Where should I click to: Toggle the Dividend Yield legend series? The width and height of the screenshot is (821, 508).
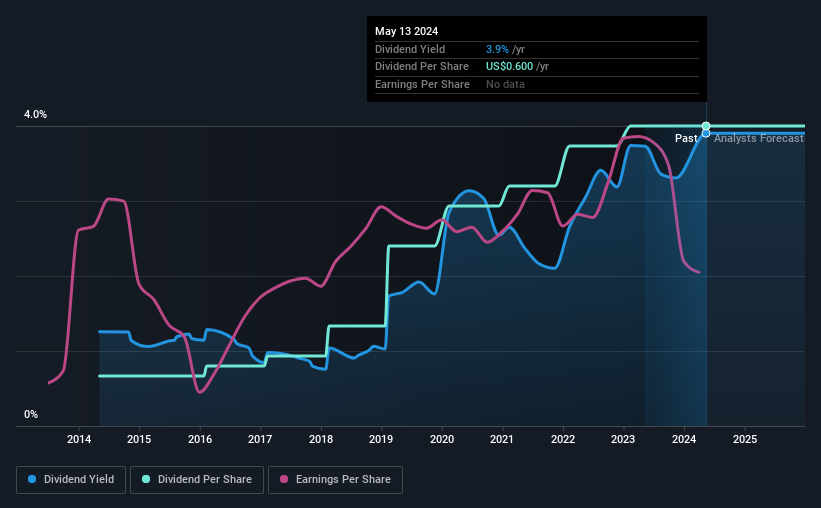point(71,480)
